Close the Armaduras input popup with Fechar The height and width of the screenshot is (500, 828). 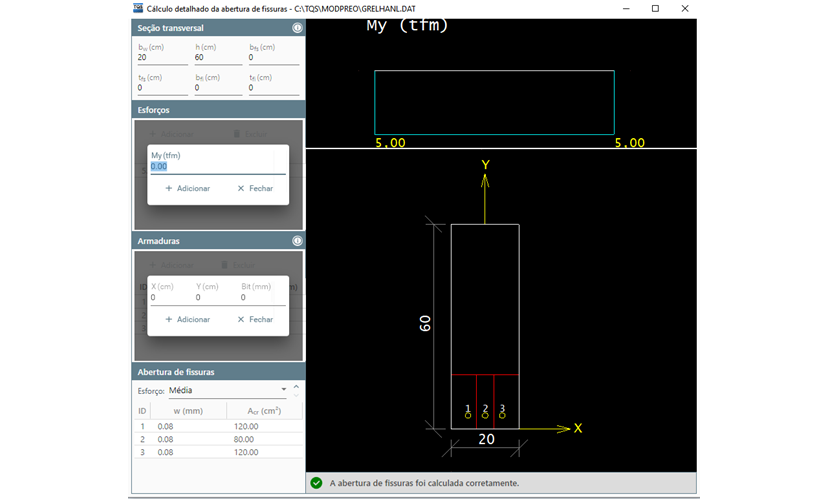[x=255, y=319]
